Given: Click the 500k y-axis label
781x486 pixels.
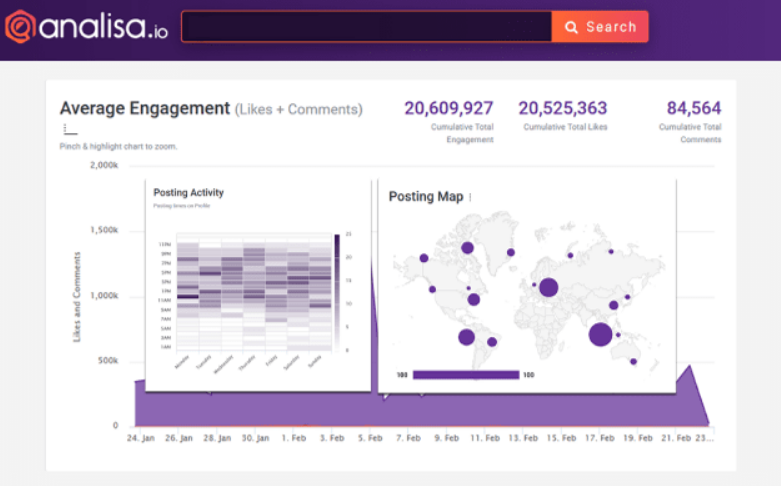Looking at the screenshot, I should pyautogui.click(x=108, y=361).
